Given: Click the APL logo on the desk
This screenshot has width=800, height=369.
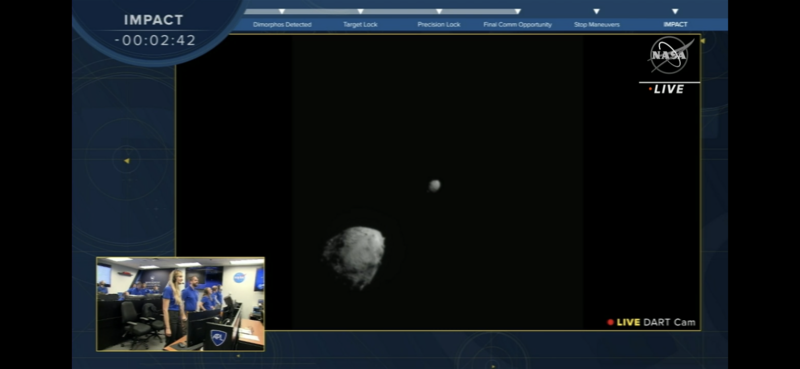Looking at the screenshot, I should [x=218, y=337].
